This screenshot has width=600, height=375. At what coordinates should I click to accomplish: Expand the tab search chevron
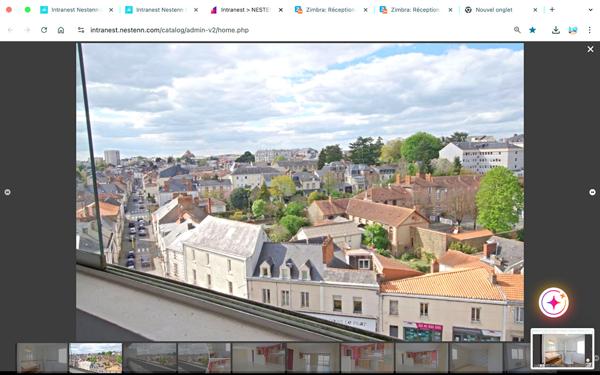click(x=590, y=10)
